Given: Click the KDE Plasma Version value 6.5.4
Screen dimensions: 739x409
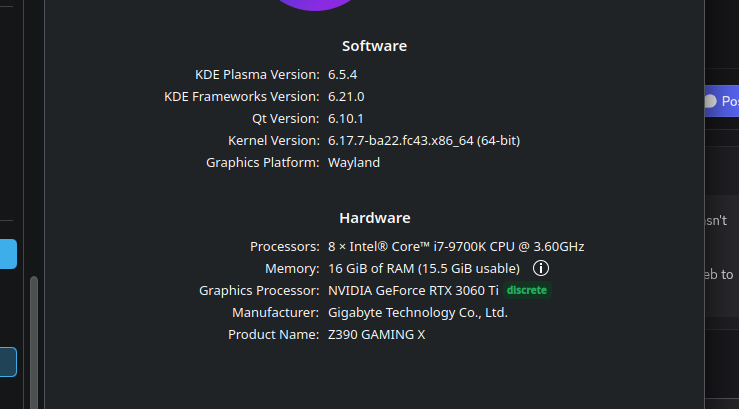Looking at the screenshot, I should 344,74.
